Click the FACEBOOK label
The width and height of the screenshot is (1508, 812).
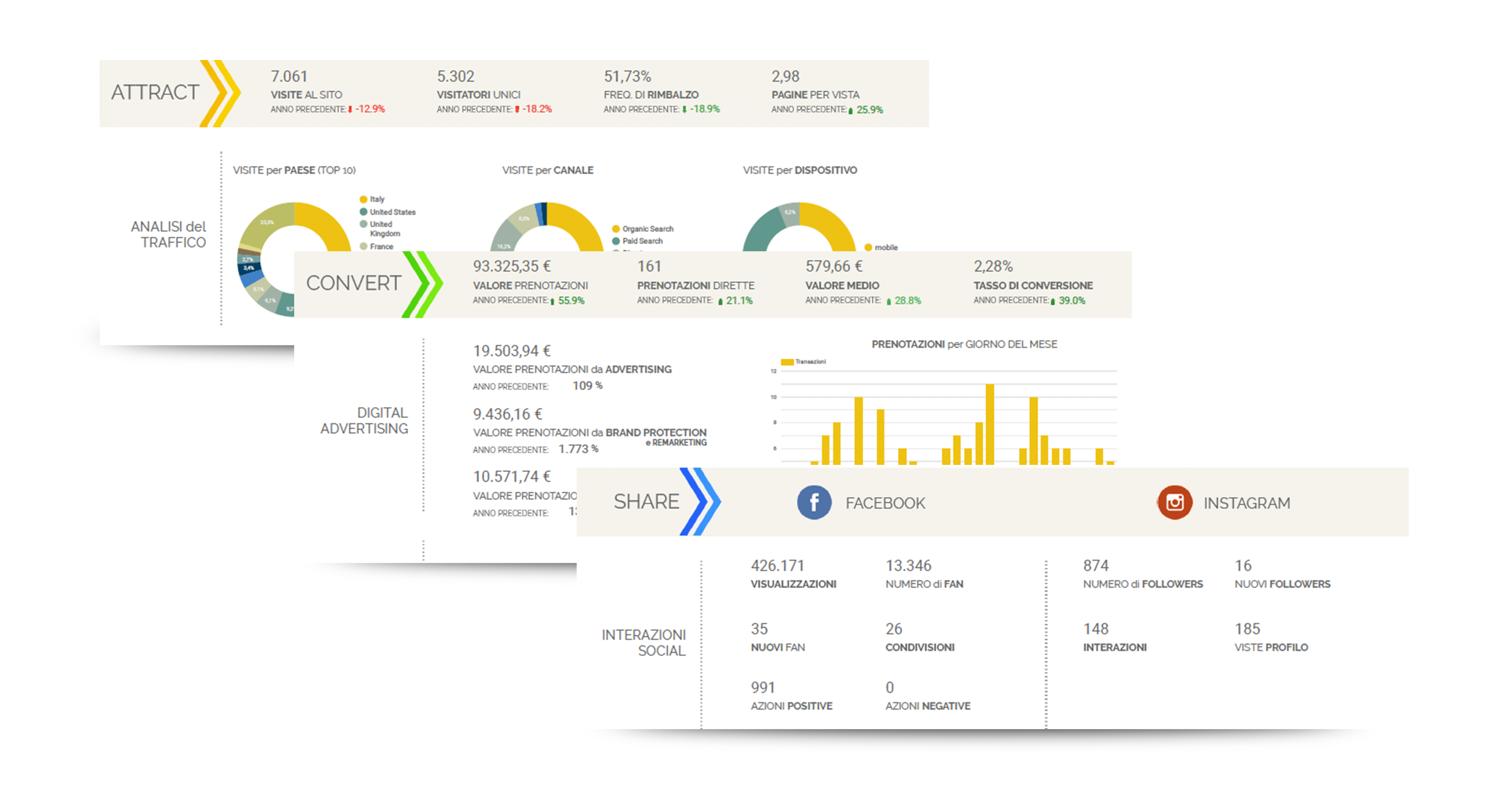[885, 503]
